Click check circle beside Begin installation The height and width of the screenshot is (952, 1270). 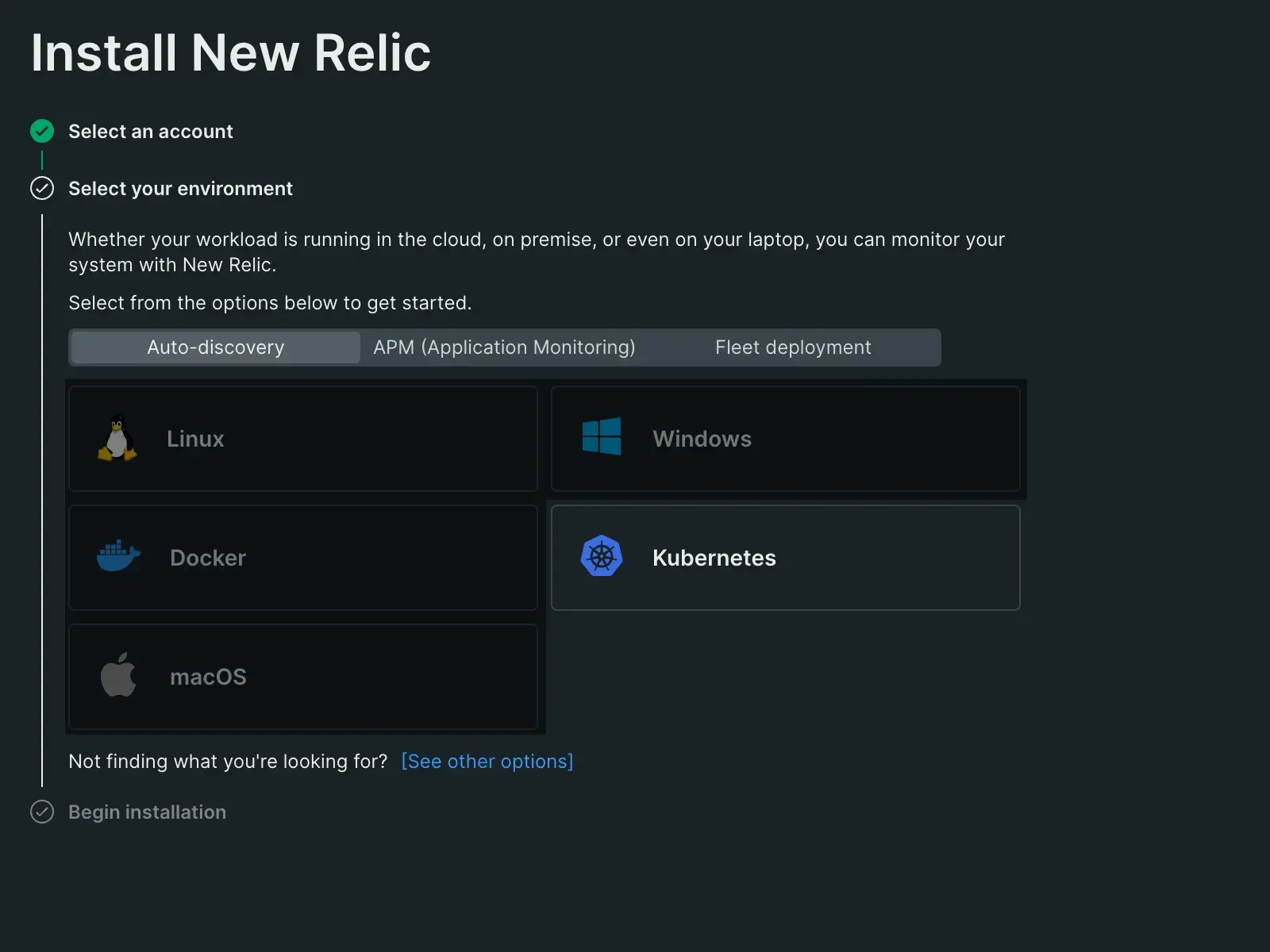42,812
